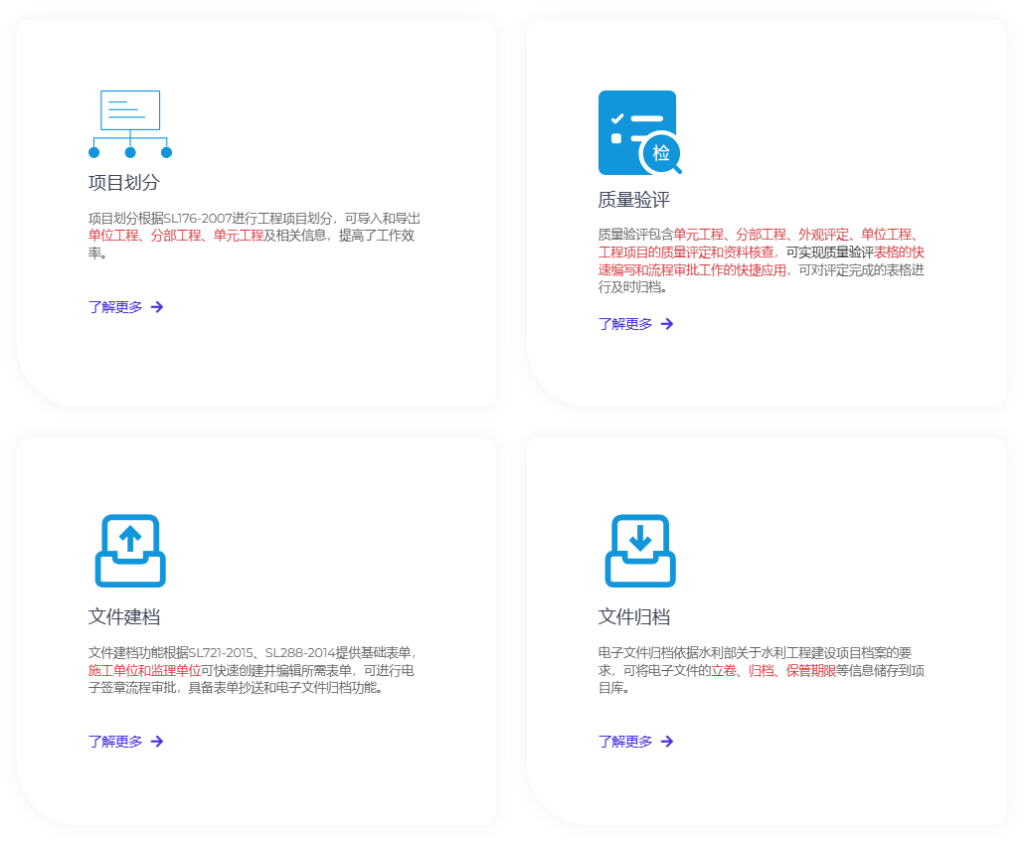Click the arrow icon in 项目划分 card

157,307
